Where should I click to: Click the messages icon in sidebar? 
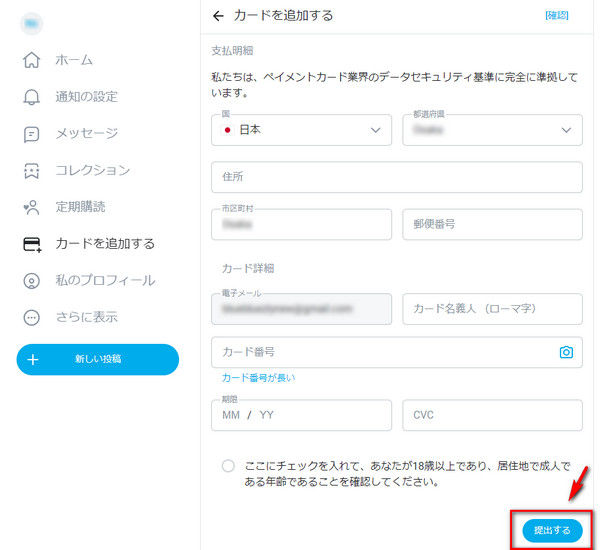point(32,134)
